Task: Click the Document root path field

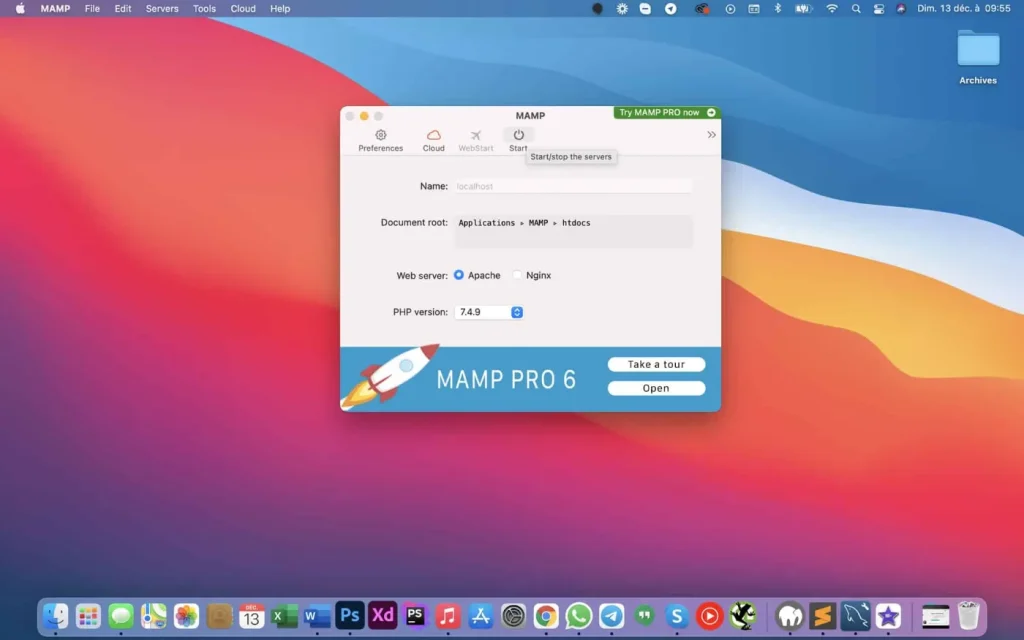Action: (573, 231)
